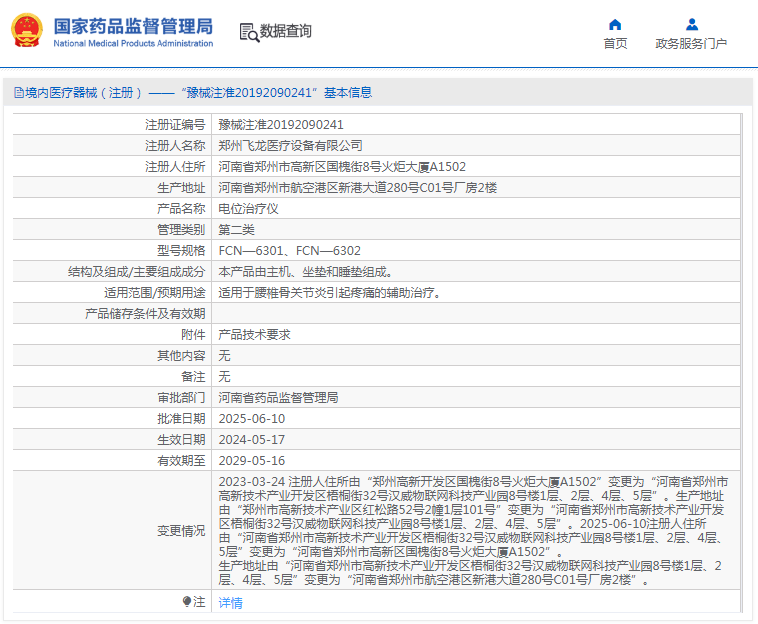Screen dimensions: 758x624
Task: Click the 注册人名称 row label
Action: [175, 145]
